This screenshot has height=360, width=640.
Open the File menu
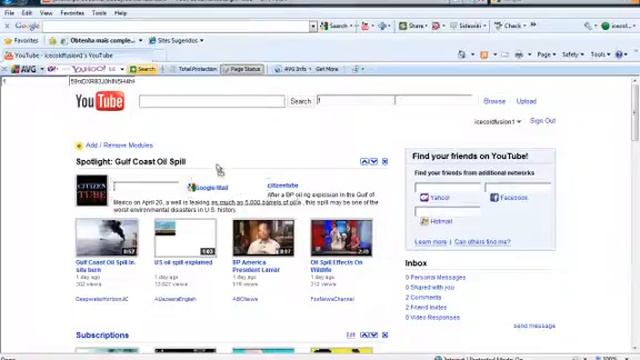click(x=9, y=13)
